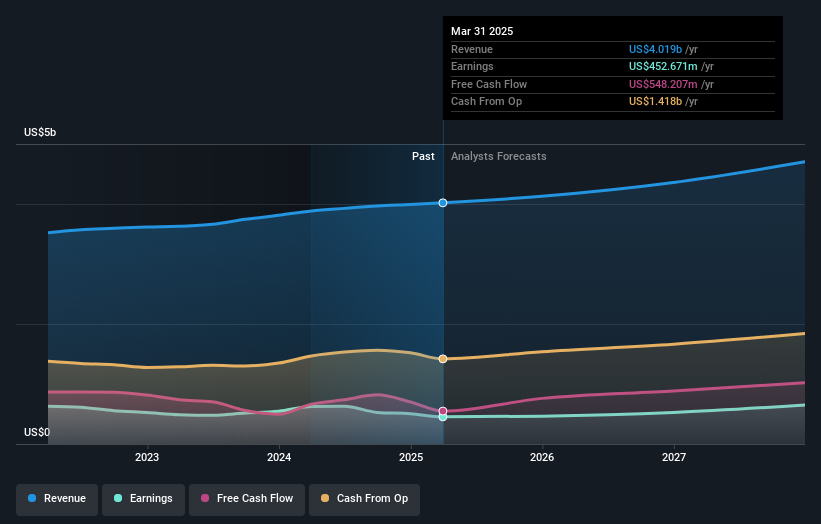The image size is (821, 524).
Task: Click the 2024 x-axis label
Action: [x=279, y=457]
